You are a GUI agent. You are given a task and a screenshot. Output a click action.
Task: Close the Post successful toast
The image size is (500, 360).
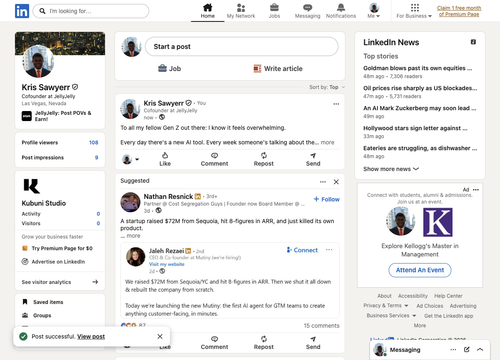160,337
